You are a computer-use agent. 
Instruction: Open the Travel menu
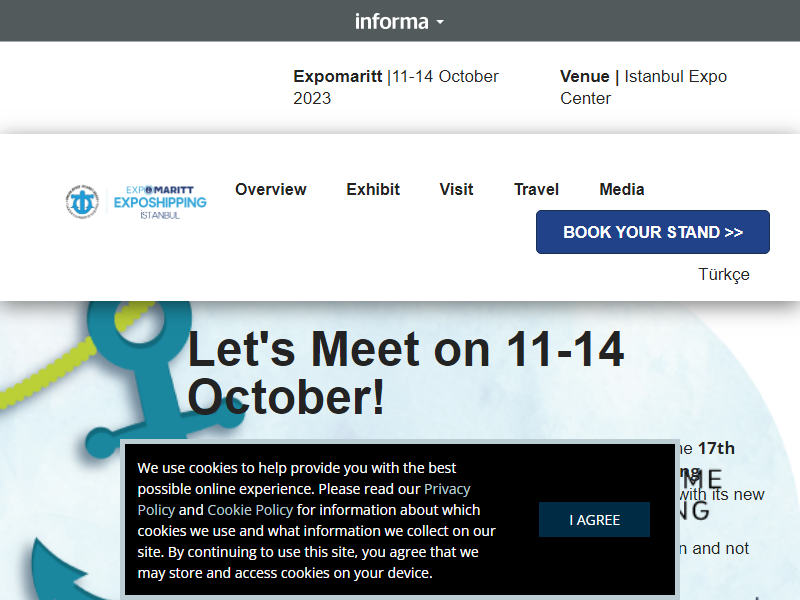(536, 189)
